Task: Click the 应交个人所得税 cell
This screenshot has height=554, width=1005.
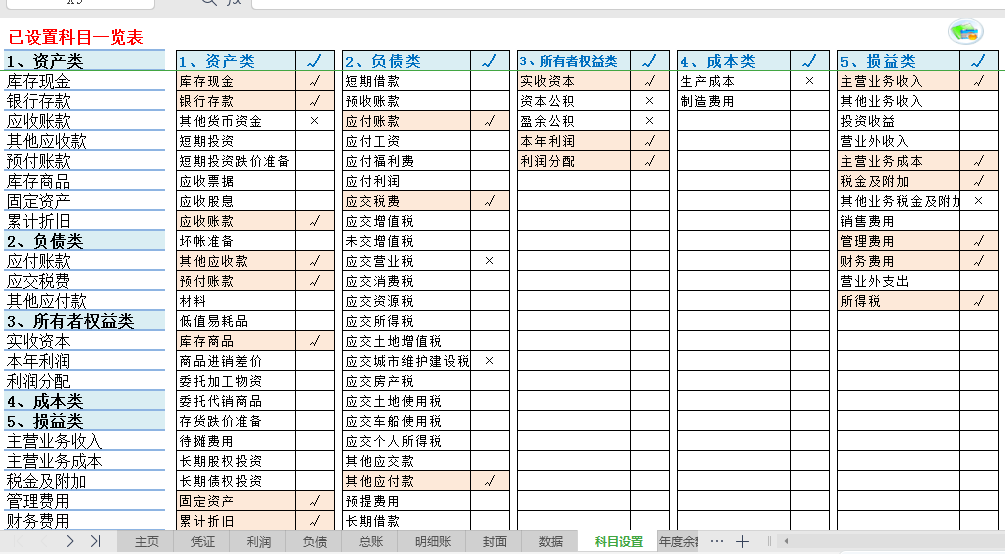Action: tap(406, 441)
